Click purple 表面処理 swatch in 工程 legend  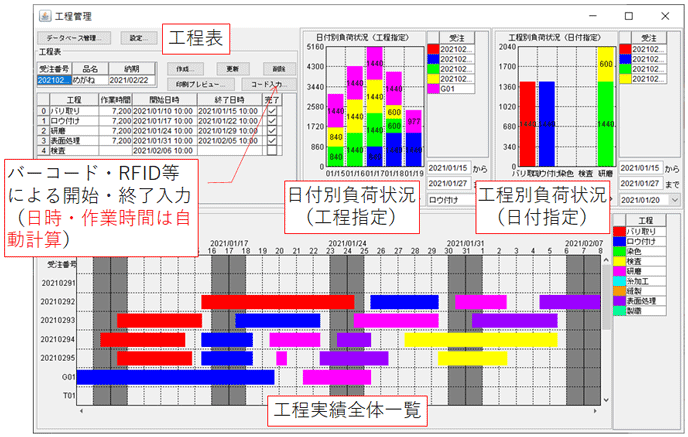pos(619,301)
